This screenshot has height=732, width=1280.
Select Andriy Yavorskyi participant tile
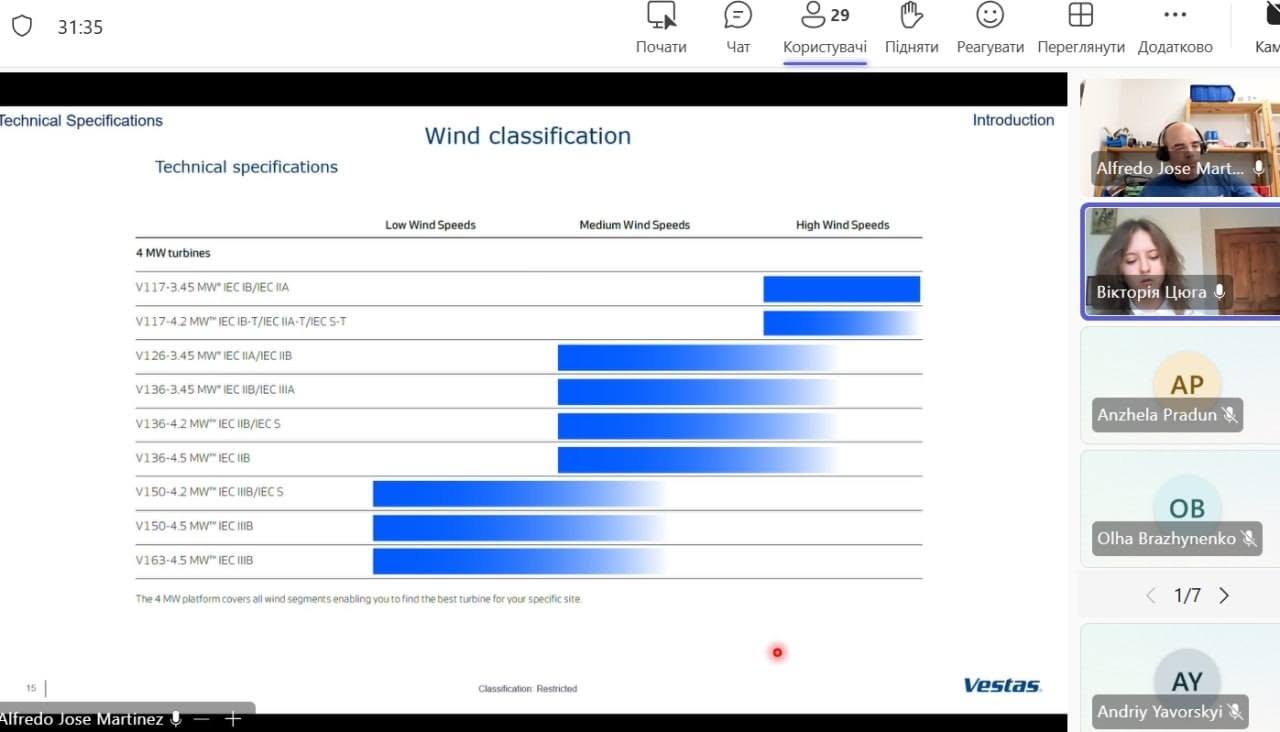(1180, 677)
